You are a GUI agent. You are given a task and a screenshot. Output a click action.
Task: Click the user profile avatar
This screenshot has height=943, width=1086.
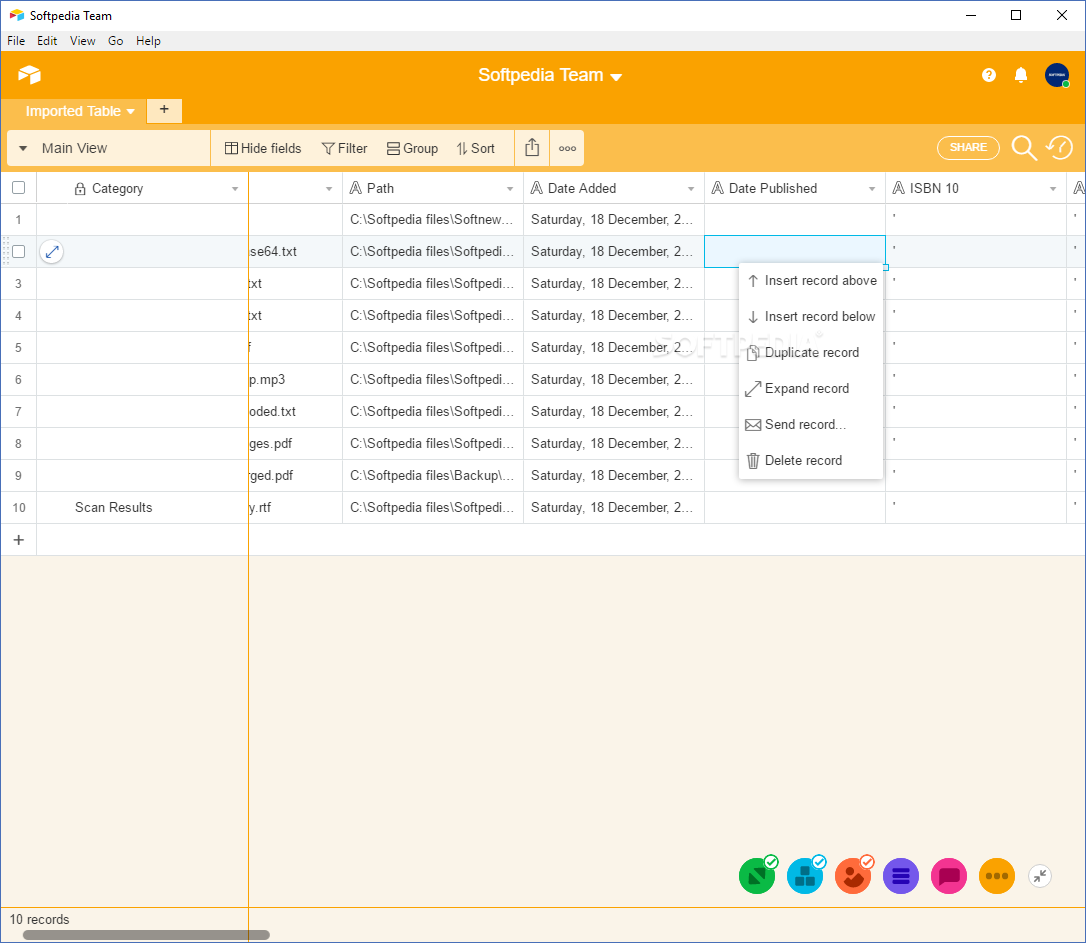click(1056, 75)
